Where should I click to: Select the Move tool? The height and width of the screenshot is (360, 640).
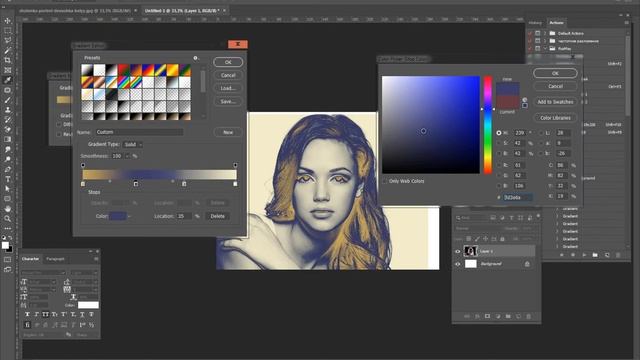coord(7,21)
